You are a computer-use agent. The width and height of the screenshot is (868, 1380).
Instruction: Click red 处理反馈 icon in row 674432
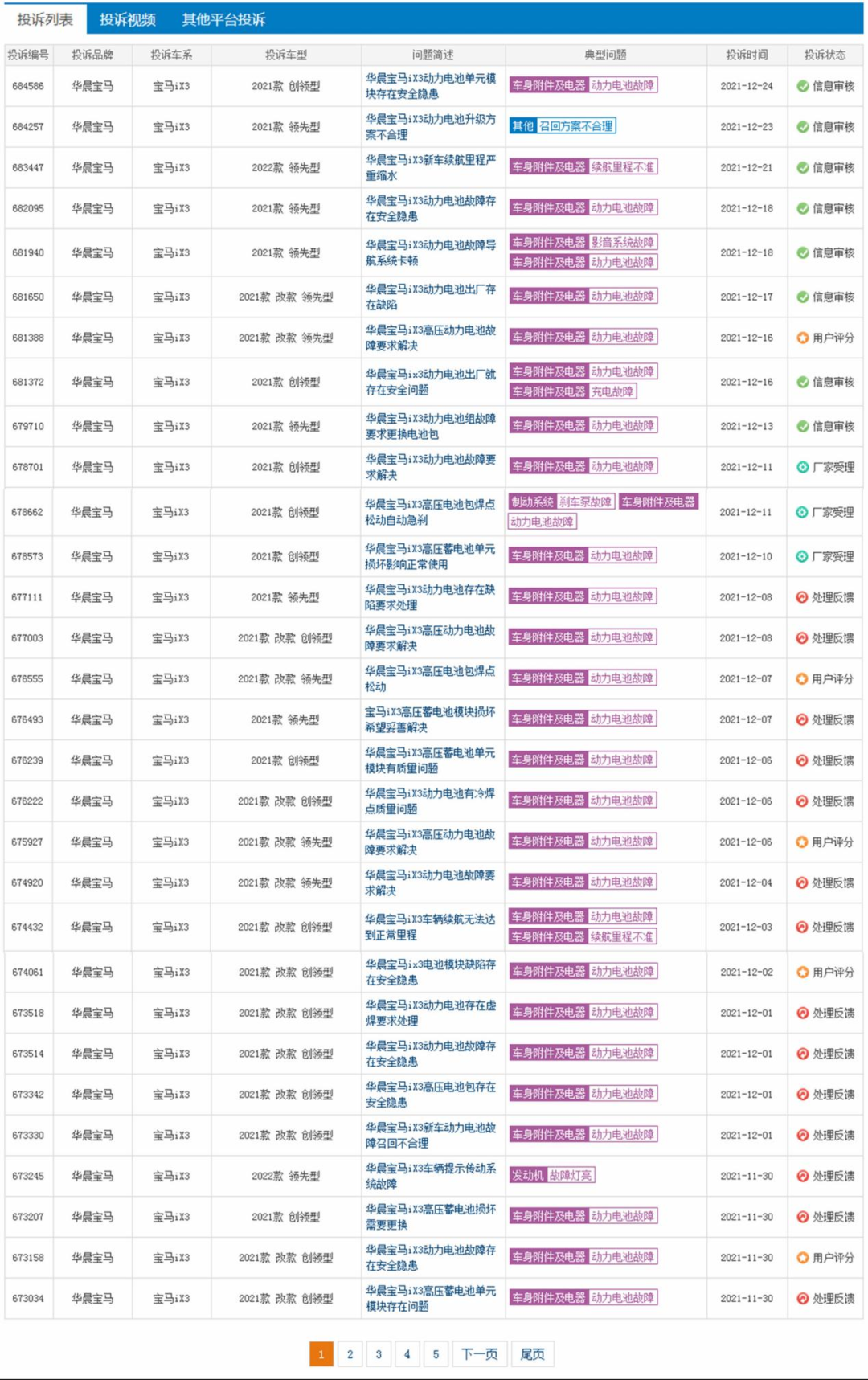(801, 927)
